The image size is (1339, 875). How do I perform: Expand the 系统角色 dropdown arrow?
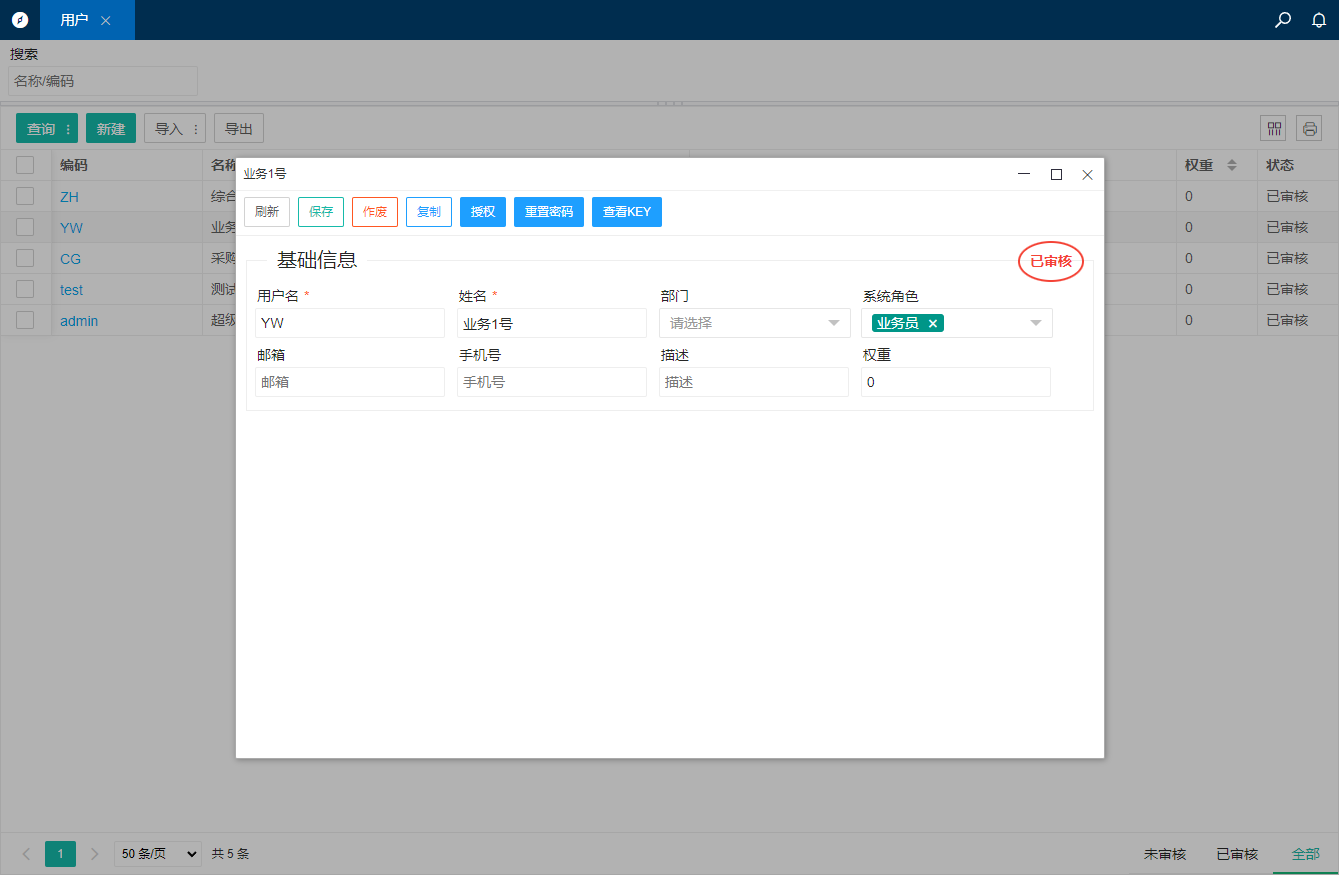coord(1036,323)
